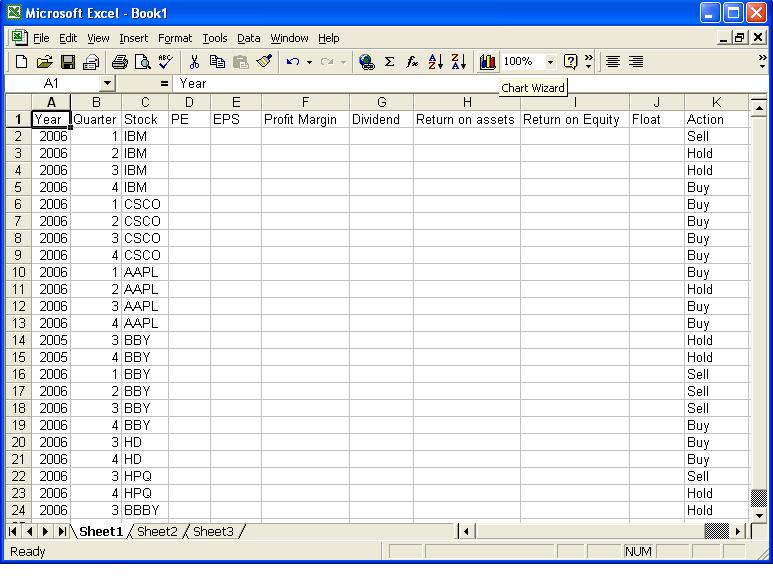The image size is (773, 579).
Task: Open the Format menu
Action: [175, 38]
